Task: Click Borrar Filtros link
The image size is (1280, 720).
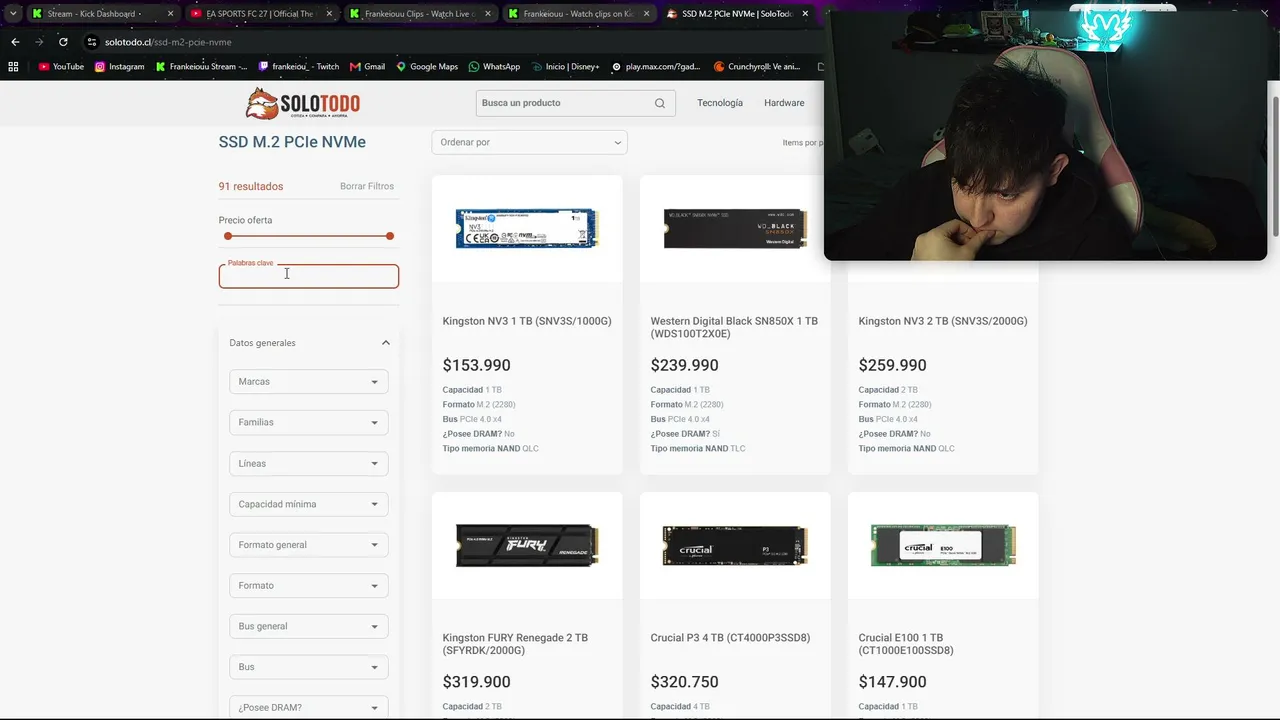Action: 367,186
